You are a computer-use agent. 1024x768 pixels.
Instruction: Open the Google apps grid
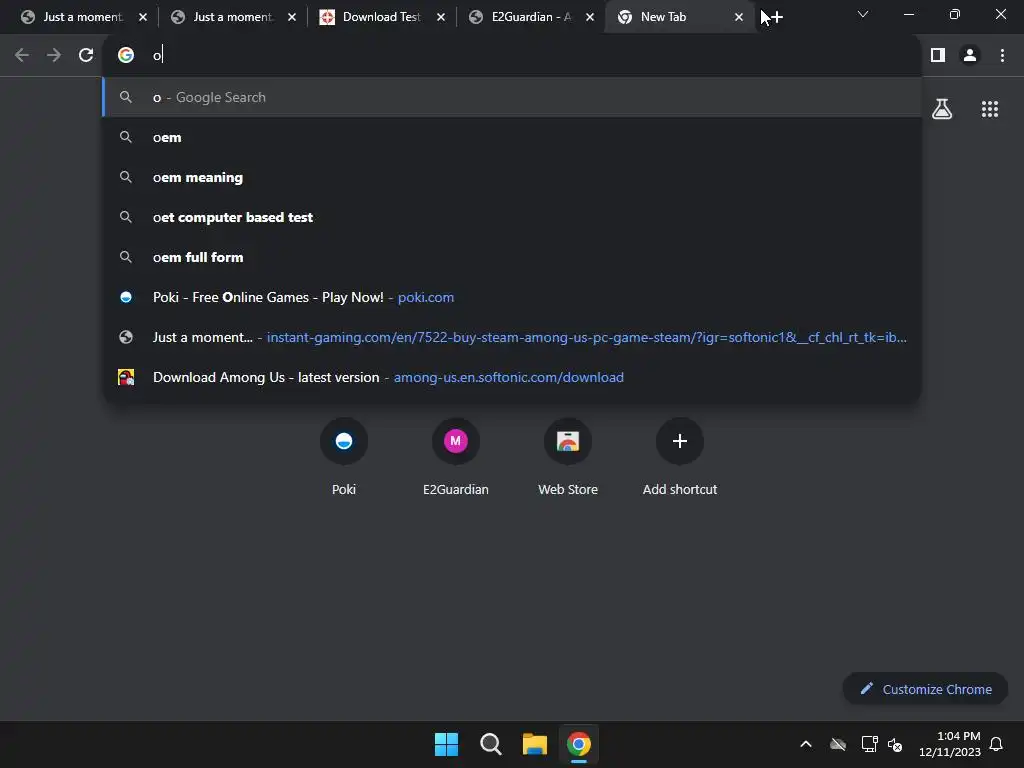click(990, 109)
